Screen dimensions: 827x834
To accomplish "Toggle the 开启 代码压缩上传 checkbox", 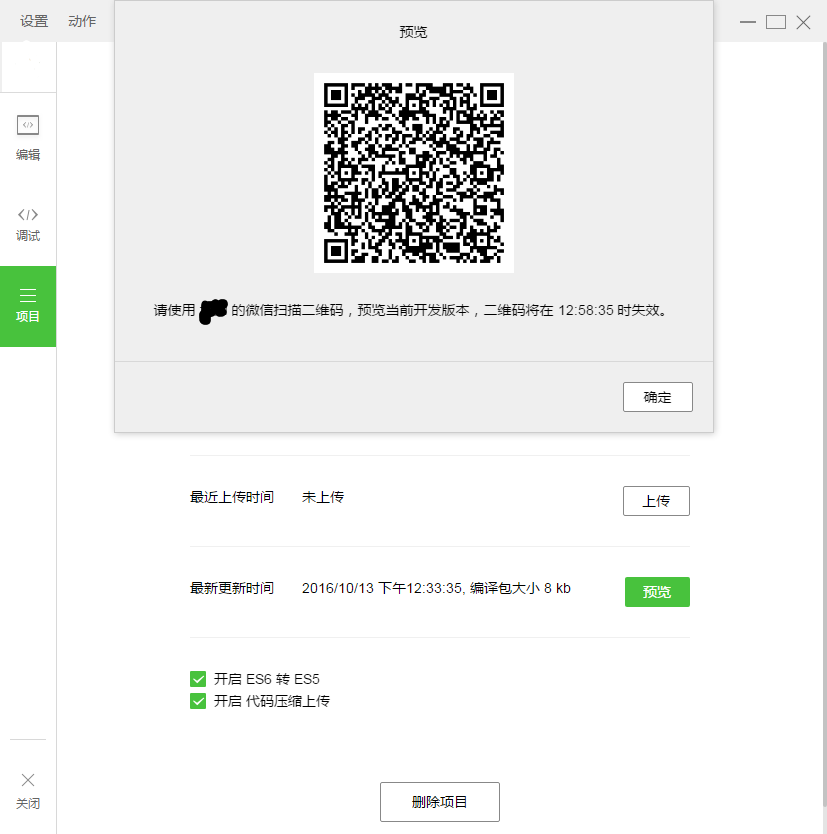I will click(x=198, y=701).
